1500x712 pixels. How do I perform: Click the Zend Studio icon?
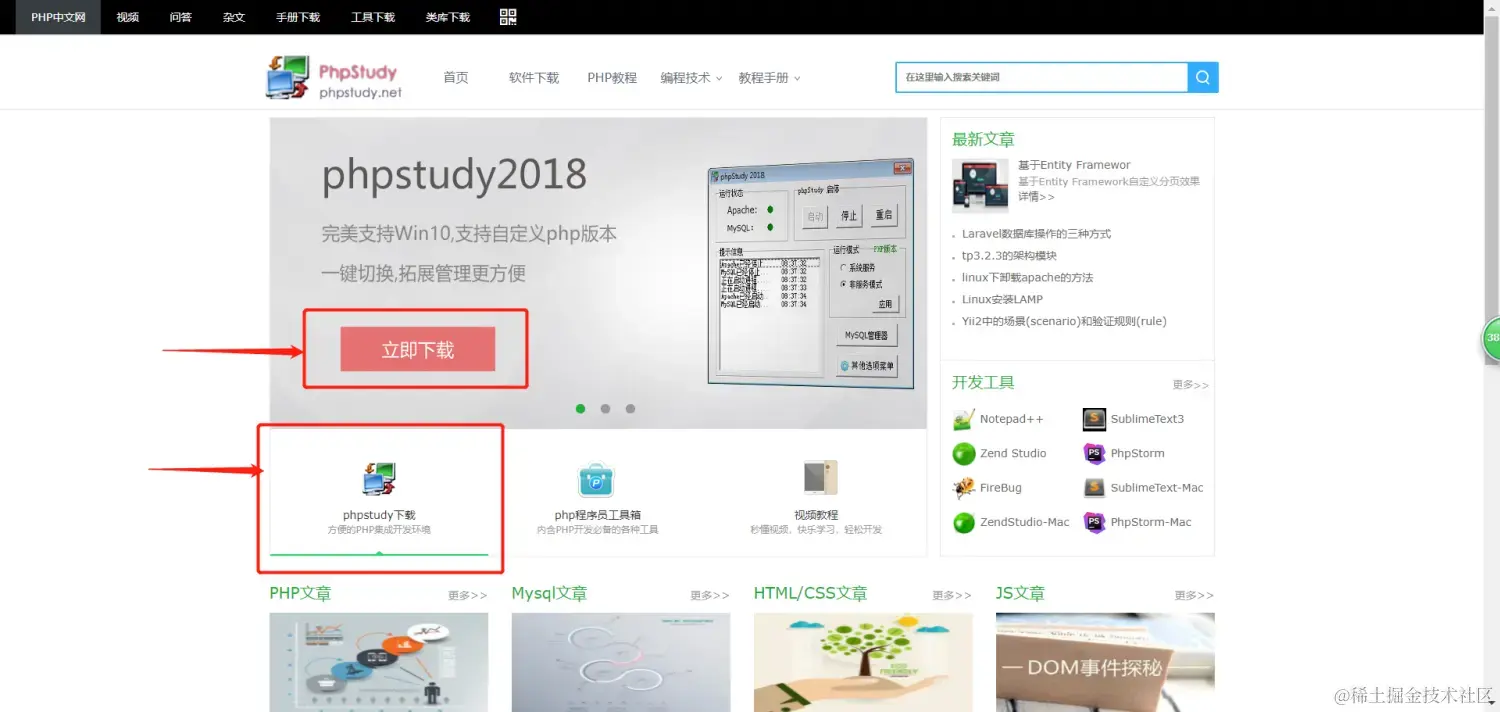tap(964, 453)
